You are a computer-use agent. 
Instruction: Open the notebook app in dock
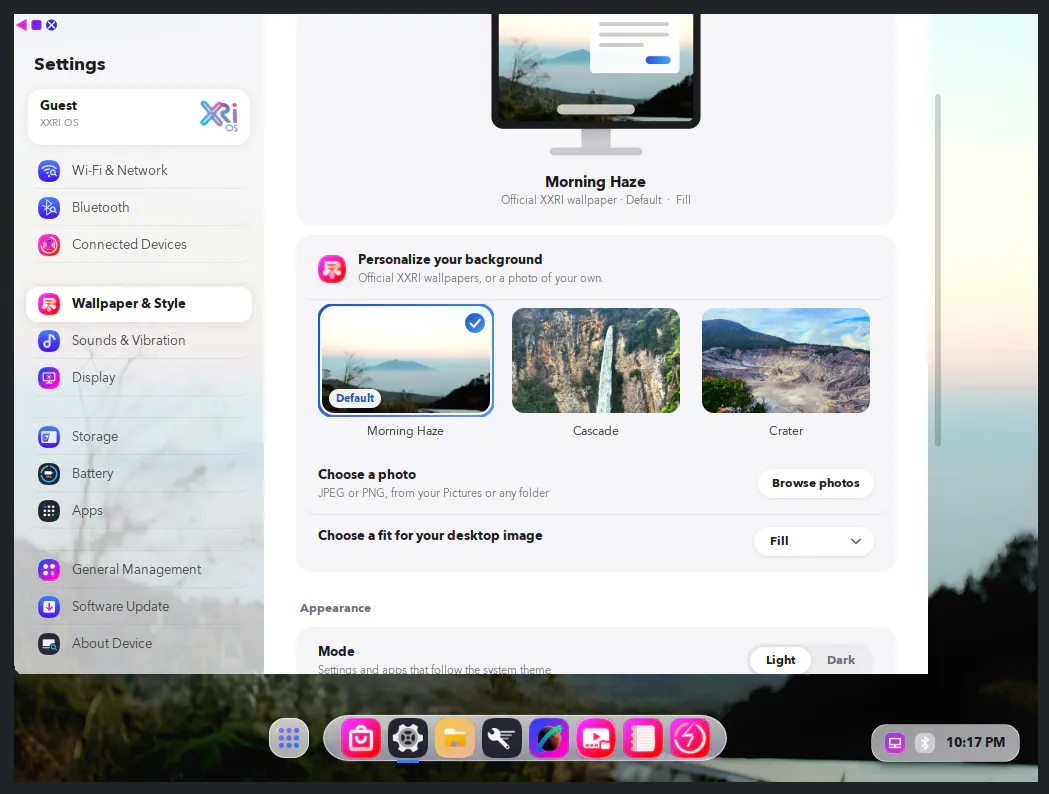tap(643, 738)
